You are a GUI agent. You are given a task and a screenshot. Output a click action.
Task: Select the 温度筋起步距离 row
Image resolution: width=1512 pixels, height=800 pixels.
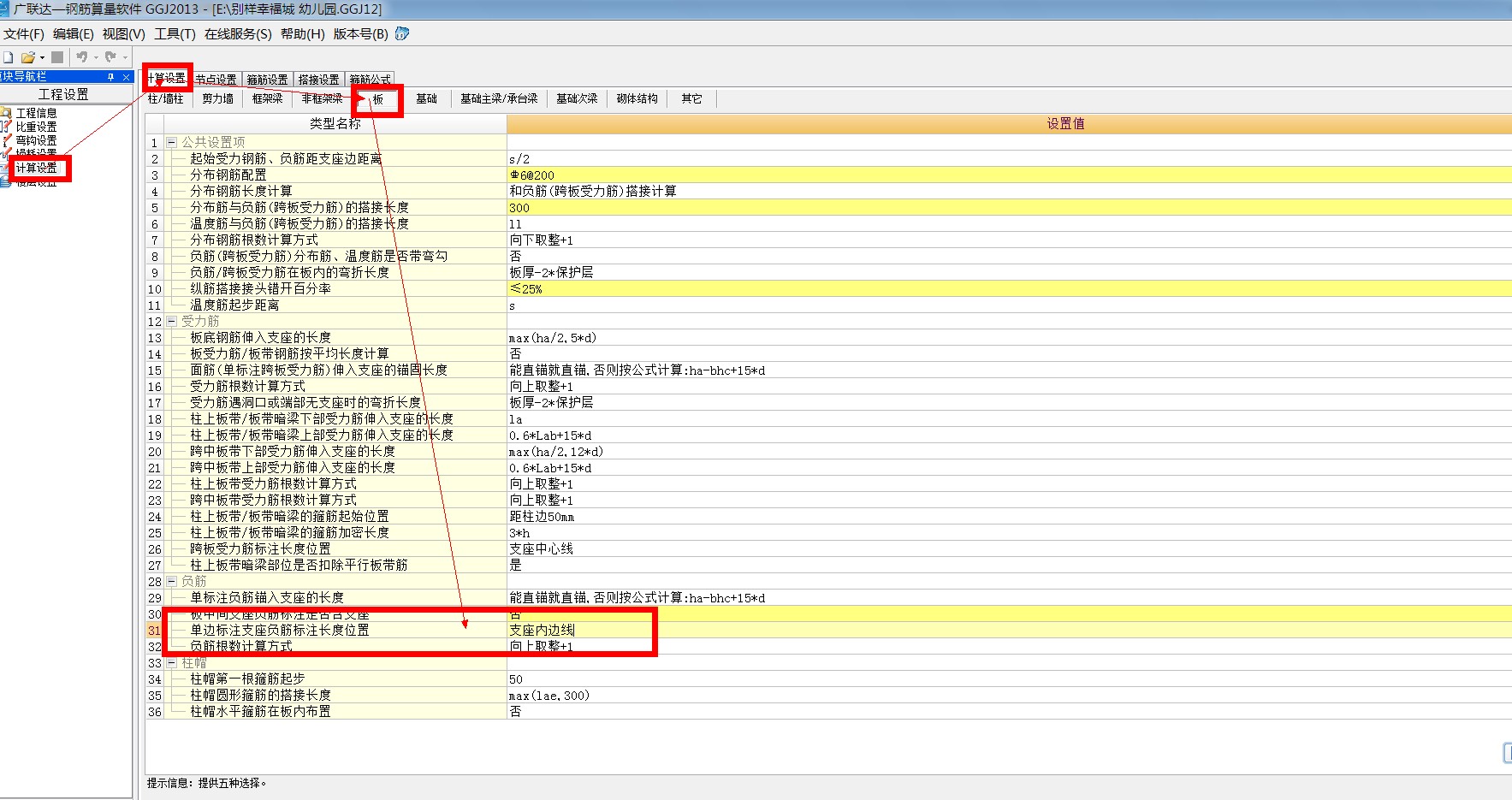[x=234, y=305]
